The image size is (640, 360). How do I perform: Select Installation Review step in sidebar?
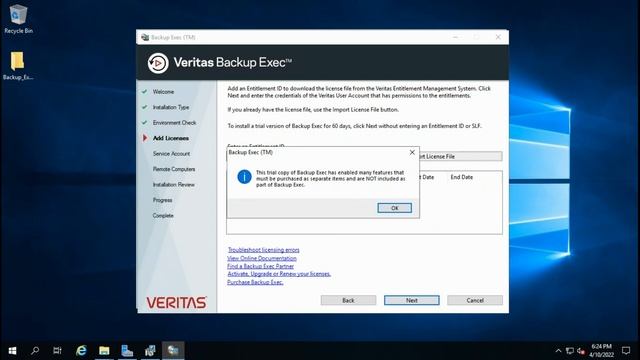click(x=173, y=185)
